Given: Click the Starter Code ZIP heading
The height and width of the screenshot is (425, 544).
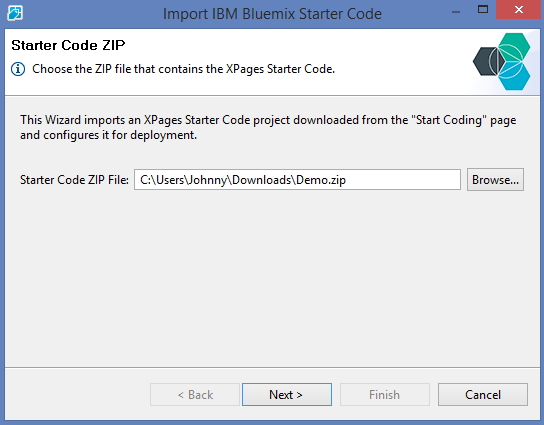Looking at the screenshot, I should tap(68, 45).
